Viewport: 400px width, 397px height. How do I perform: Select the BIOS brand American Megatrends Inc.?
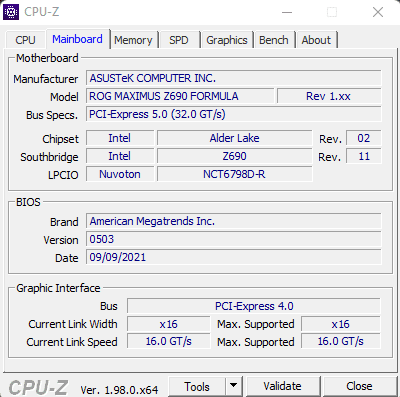click(x=234, y=221)
